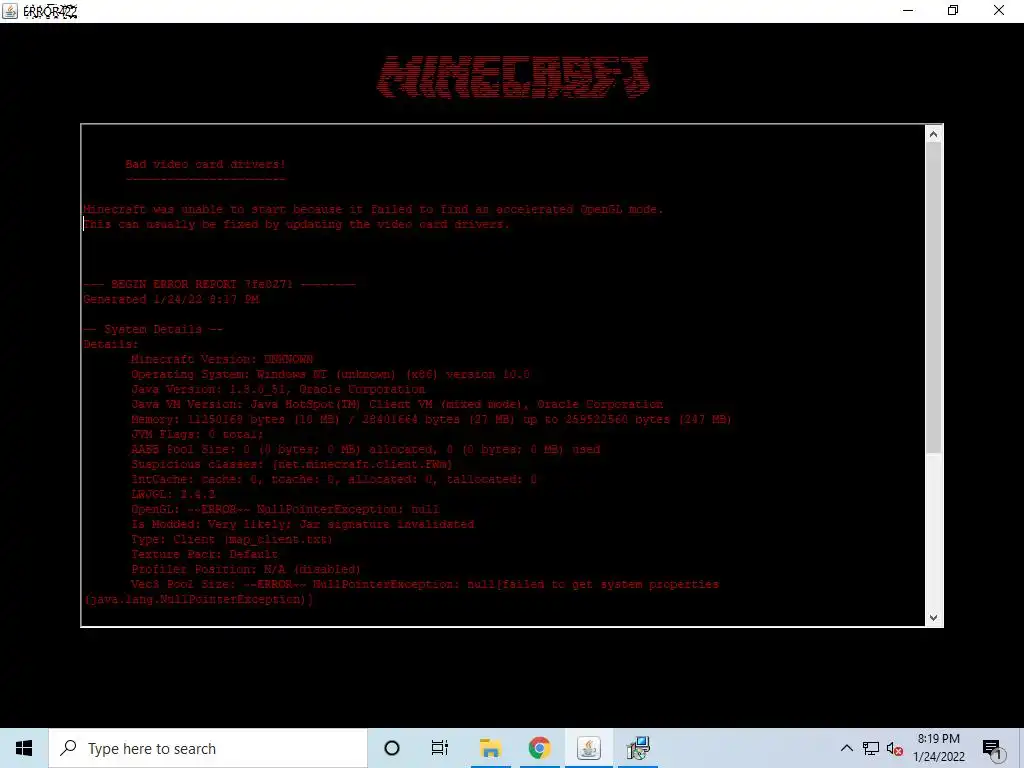The width and height of the screenshot is (1024, 768).
Task: Click the Java application icon on the taskbar
Action: point(588,748)
